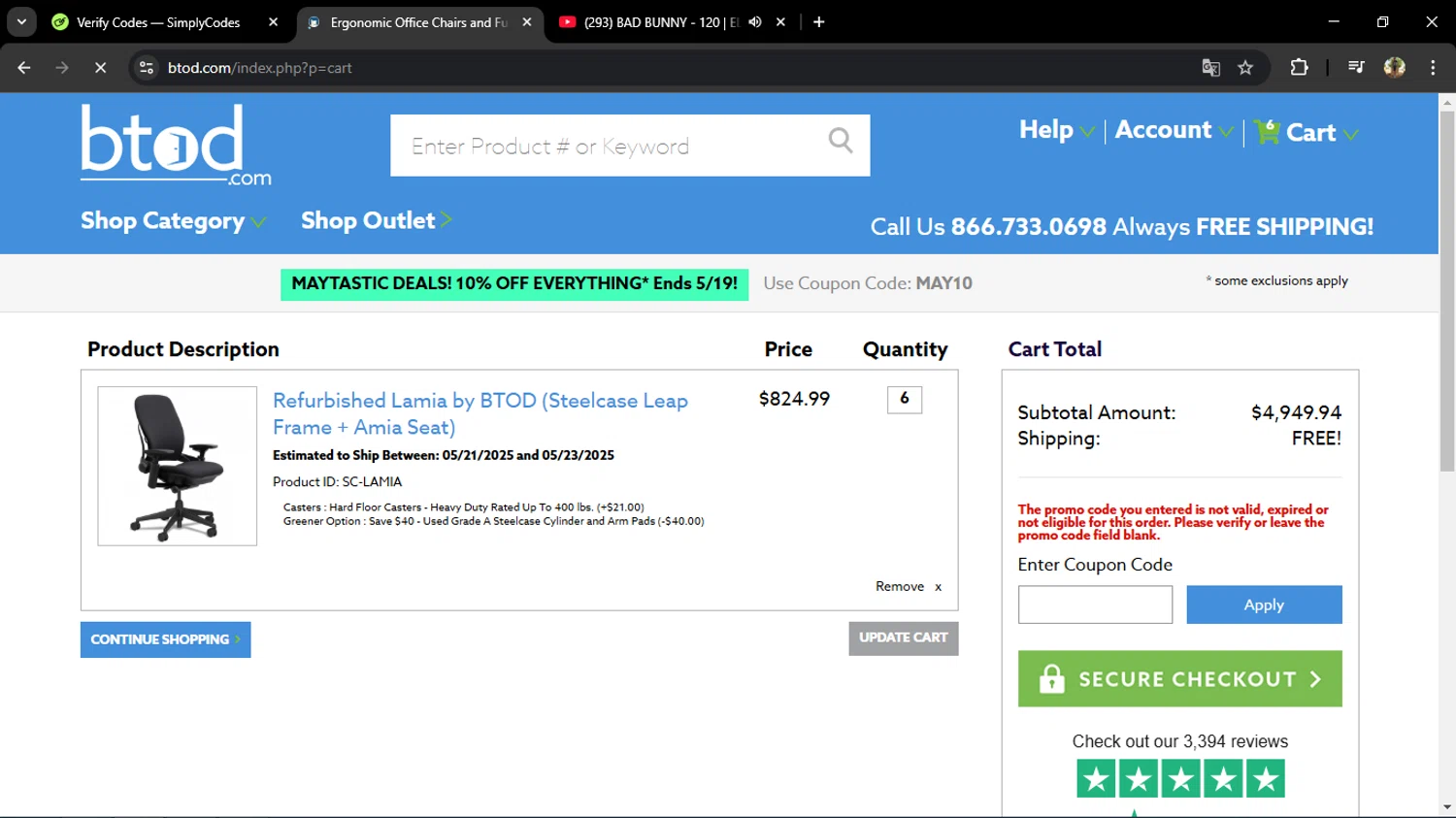Image resolution: width=1456 pixels, height=818 pixels.
Task: Translate this page icon
Action: pyautogui.click(x=1210, y=68)
